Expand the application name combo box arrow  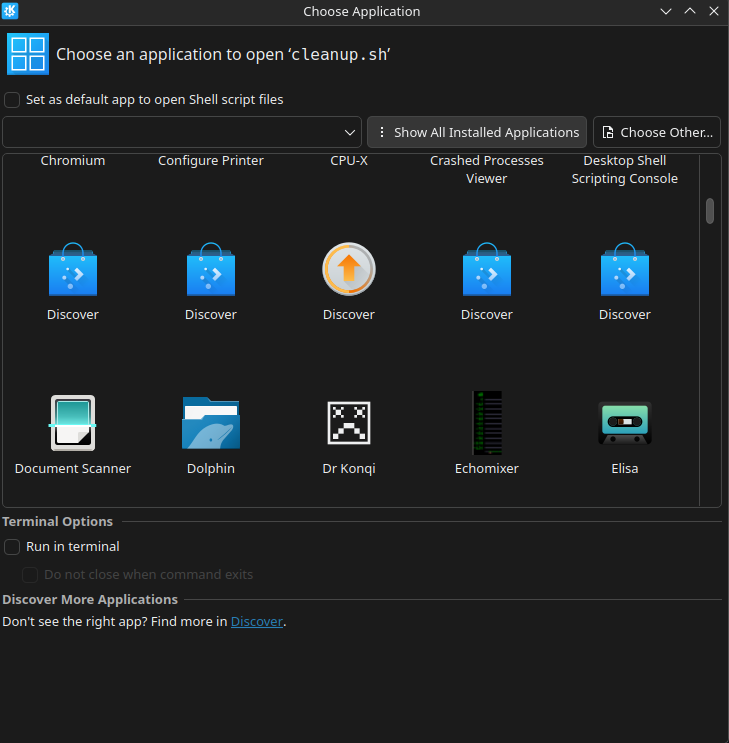point(350,132)
